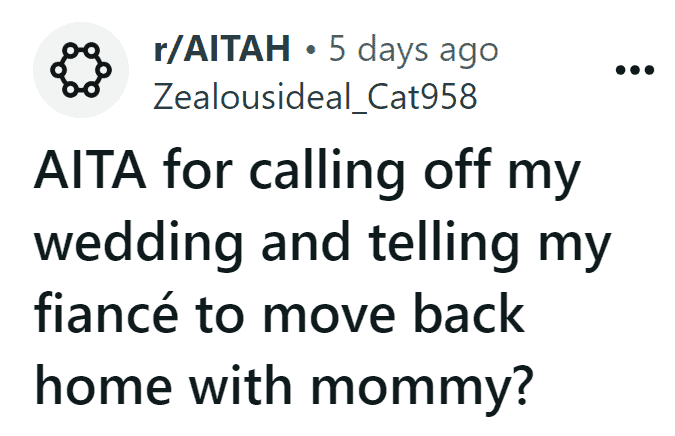Select the username under the subreddit name
This screenshot has width=675, height=436.
(315, 96)
